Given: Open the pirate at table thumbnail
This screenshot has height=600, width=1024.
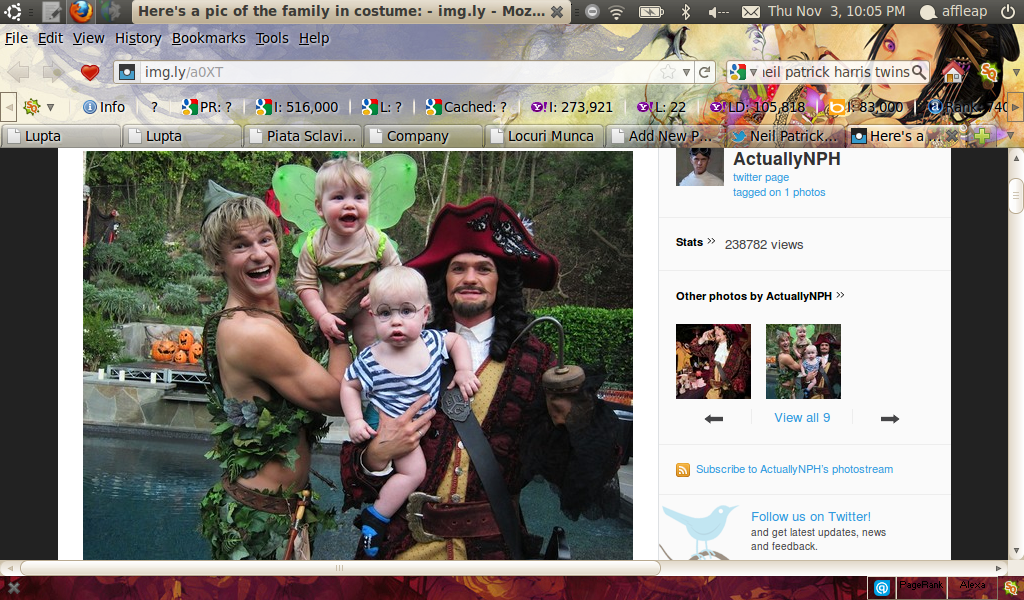Looking at the screenshot, I should point(713,361).
